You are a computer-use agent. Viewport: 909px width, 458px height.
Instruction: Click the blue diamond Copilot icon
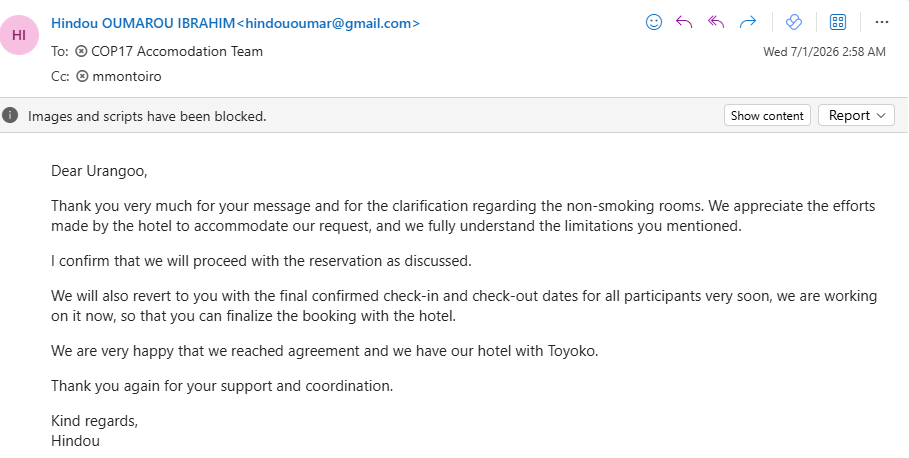[794, 22]
